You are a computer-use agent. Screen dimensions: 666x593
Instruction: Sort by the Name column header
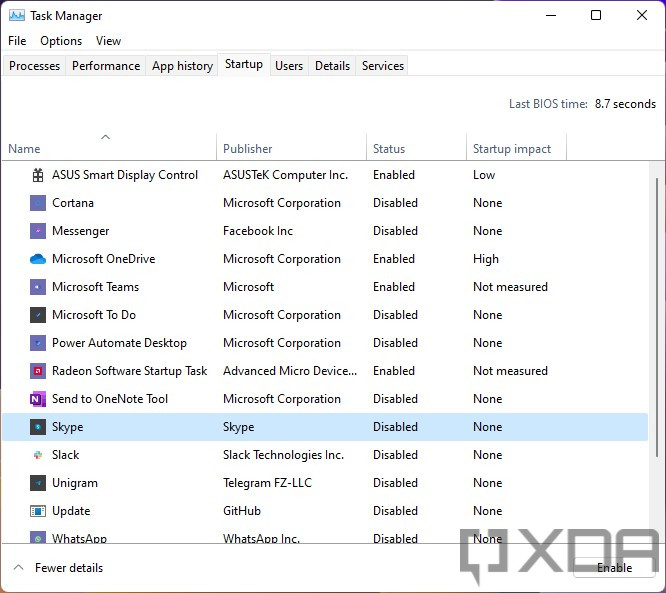point(110,147)
